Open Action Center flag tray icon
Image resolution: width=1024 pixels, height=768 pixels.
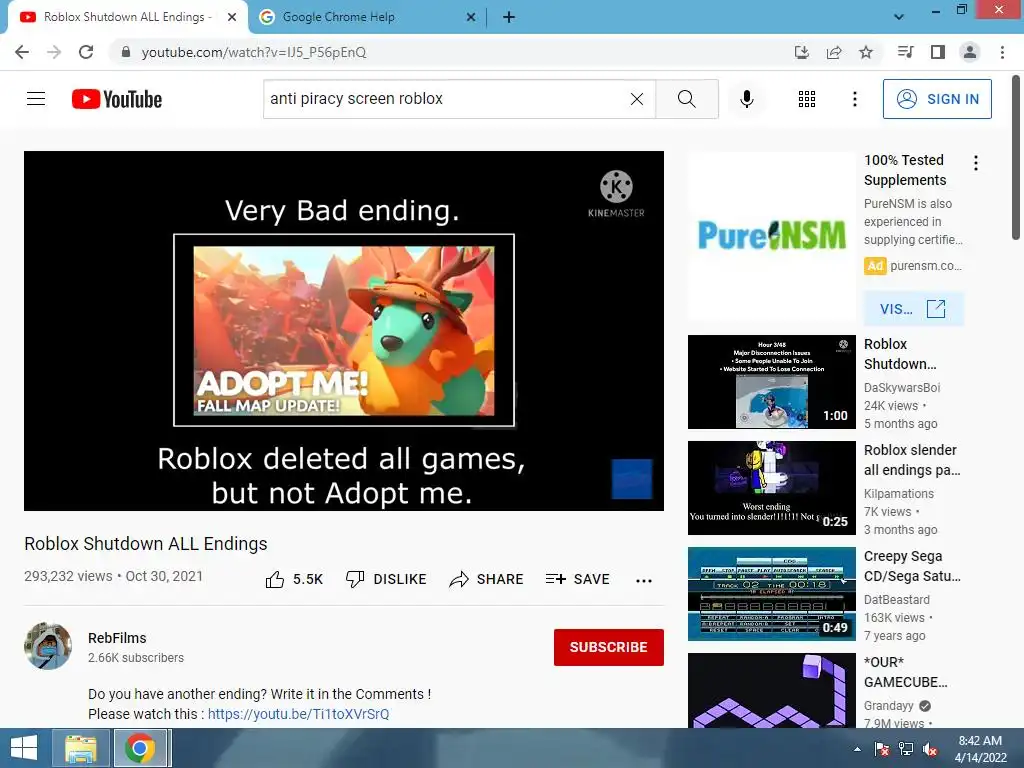[x=882, y=749]
